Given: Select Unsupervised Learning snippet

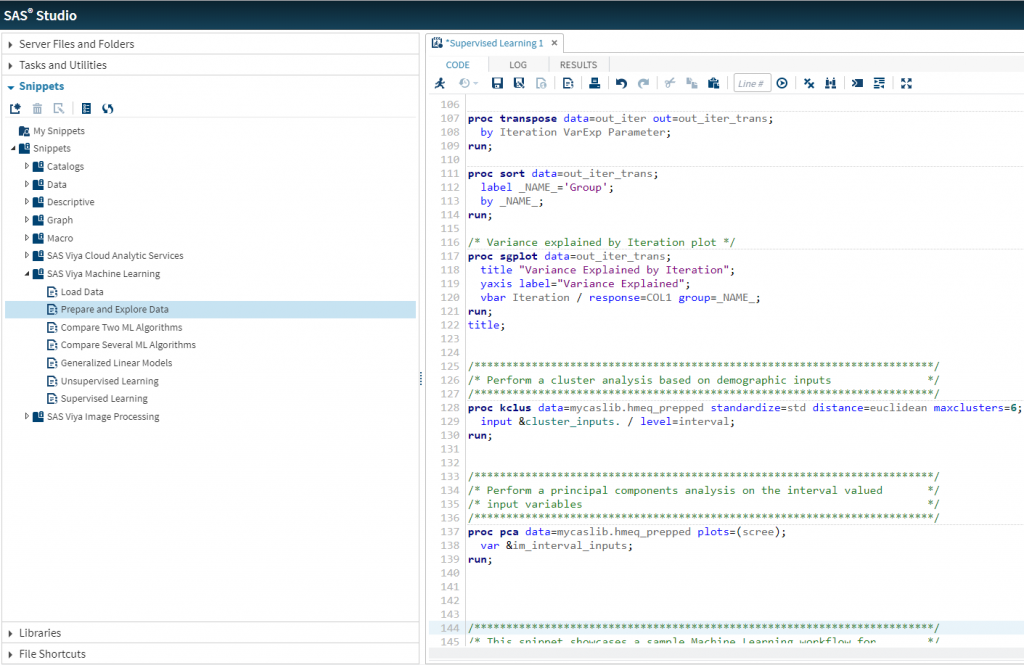Looking at the screenshot, I should (110, 381).
